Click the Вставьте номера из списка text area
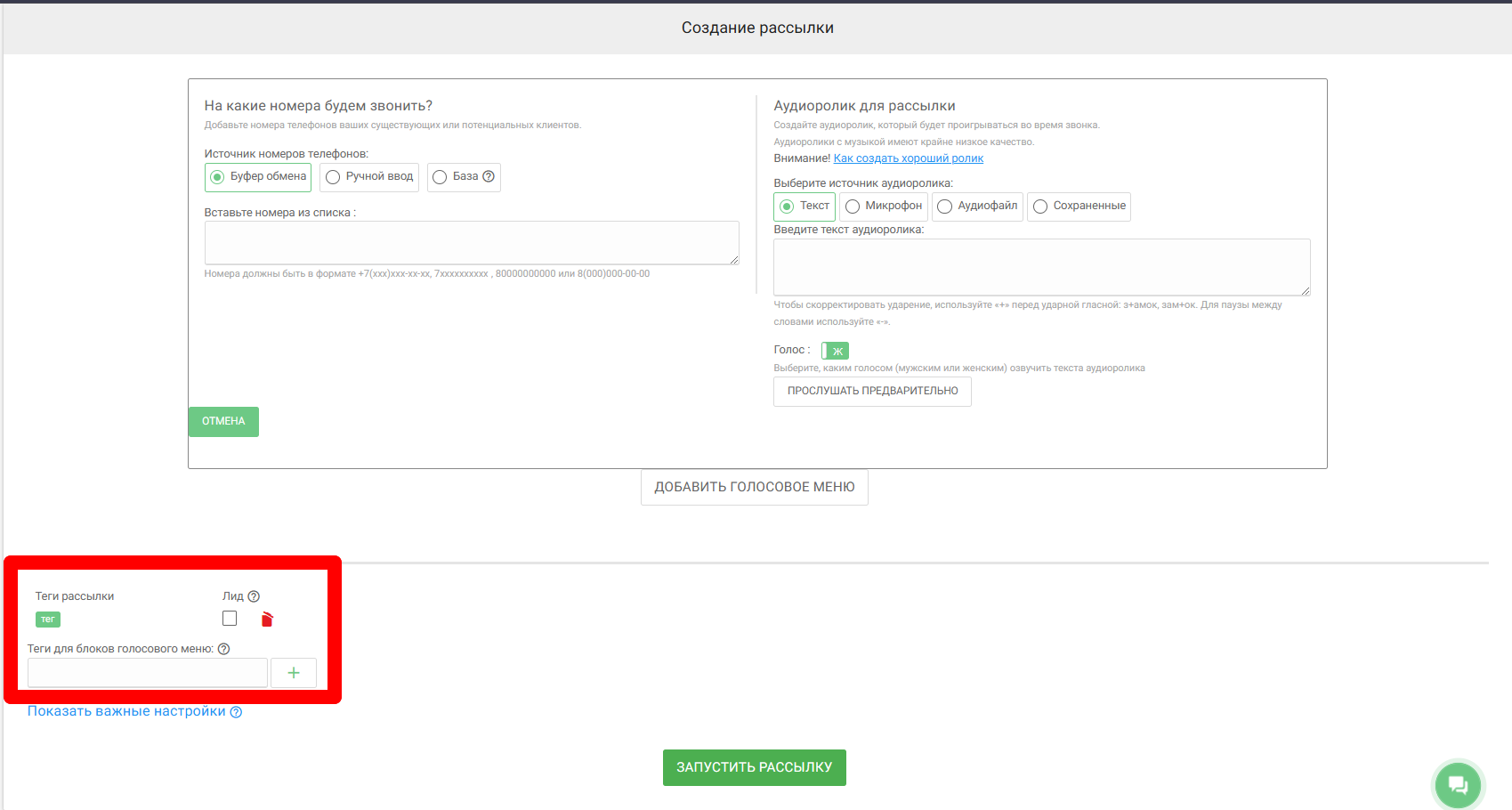 pos(472,243)
